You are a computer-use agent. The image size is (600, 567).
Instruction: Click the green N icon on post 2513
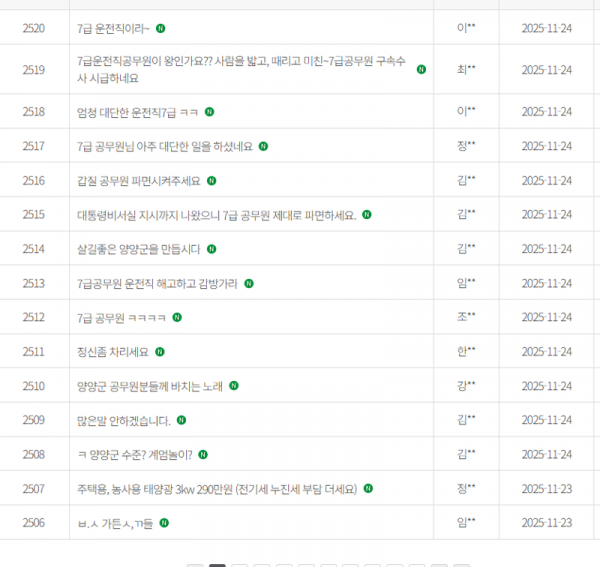pos(249,283)
